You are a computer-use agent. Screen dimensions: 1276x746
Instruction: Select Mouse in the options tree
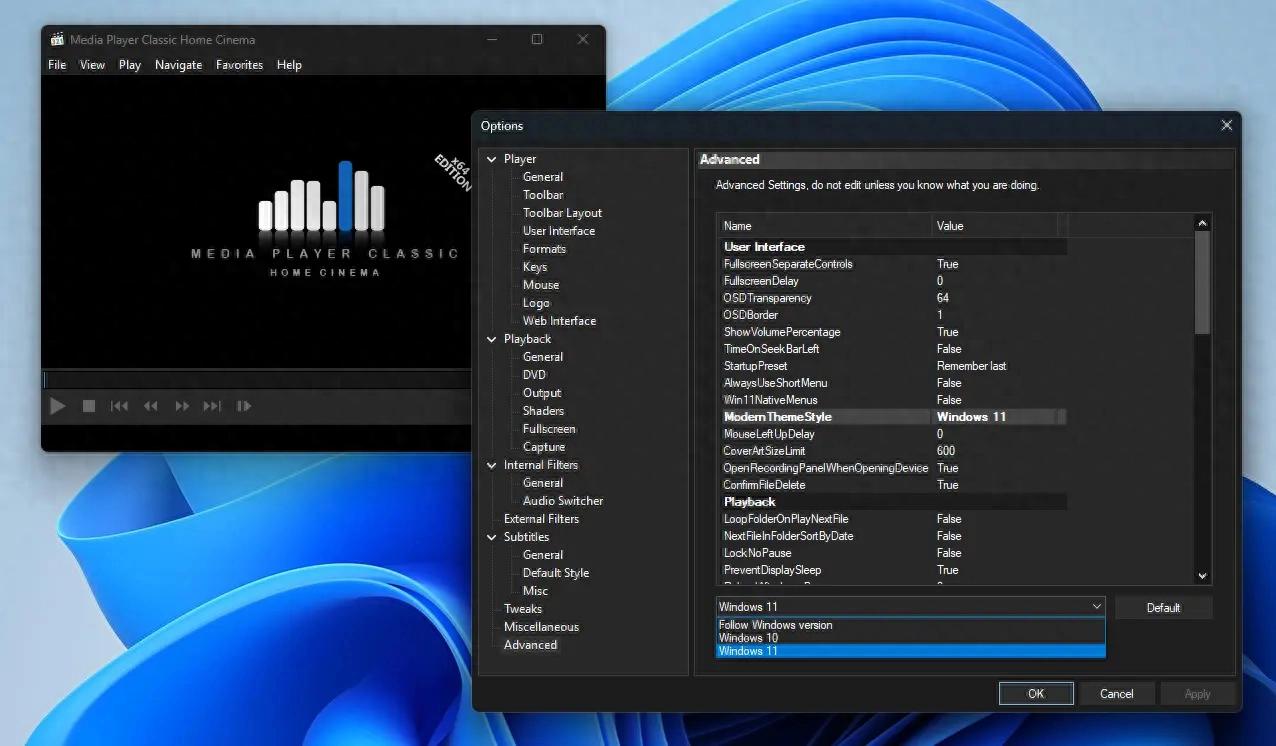point(541,285)
